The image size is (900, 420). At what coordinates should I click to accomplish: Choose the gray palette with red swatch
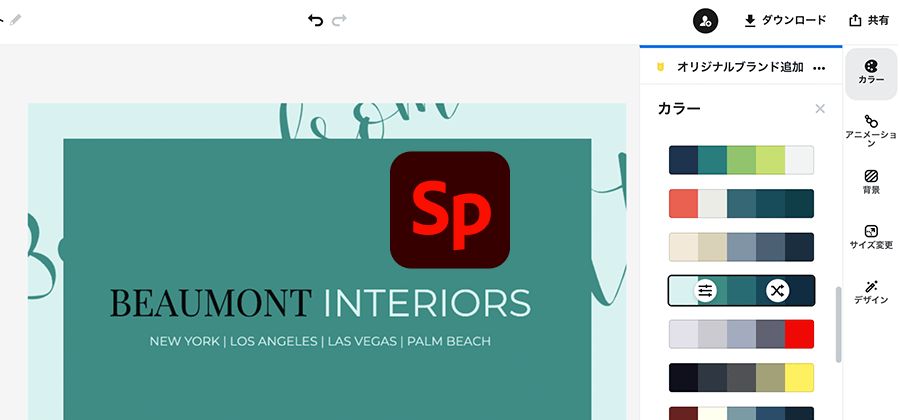tap(741, 334)
